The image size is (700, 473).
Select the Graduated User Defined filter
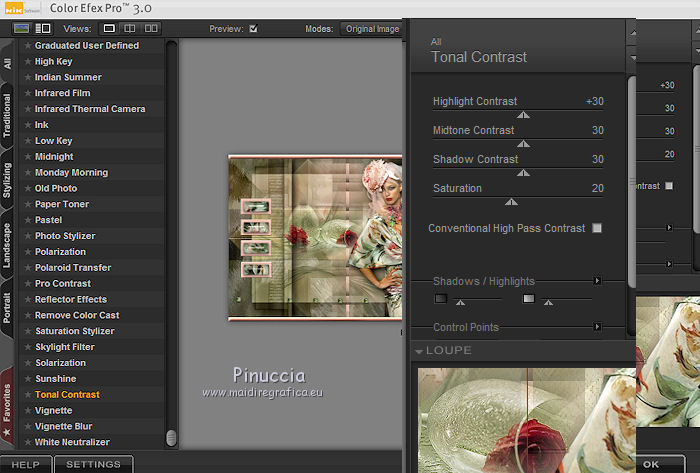coord(87,46)
